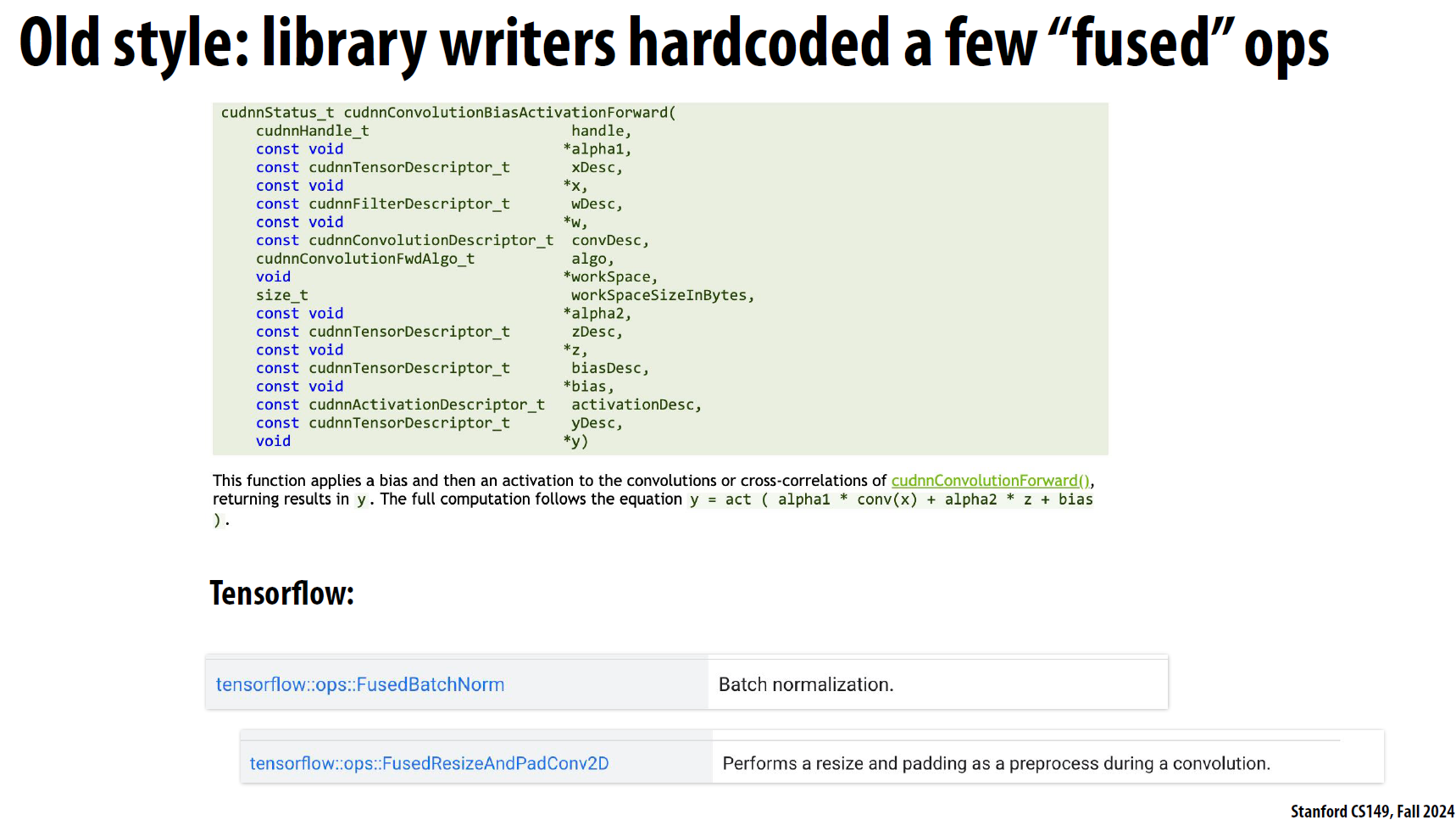Click the slide title about fused ops
The image size is (1456, 820).
[x=674, y=44]
